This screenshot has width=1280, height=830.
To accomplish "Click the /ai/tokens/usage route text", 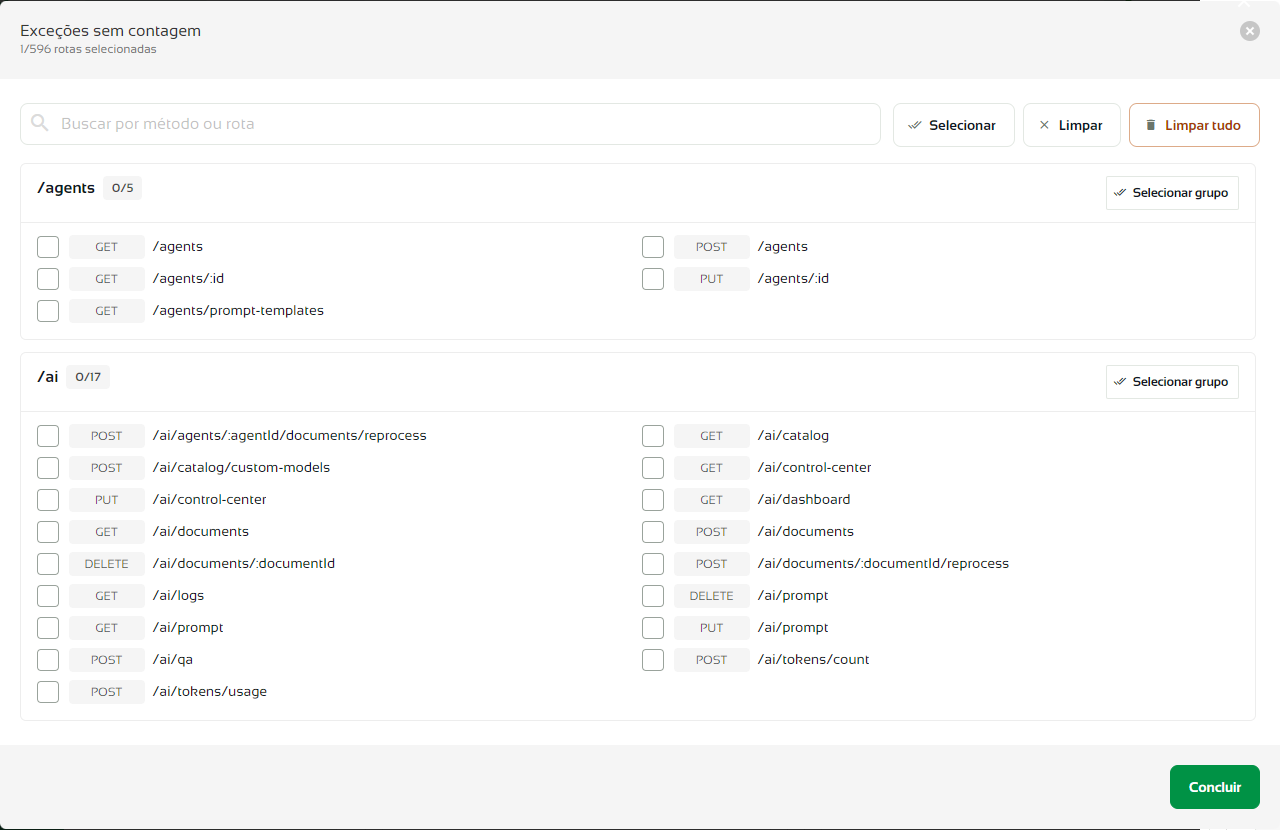I will (210, 692).
